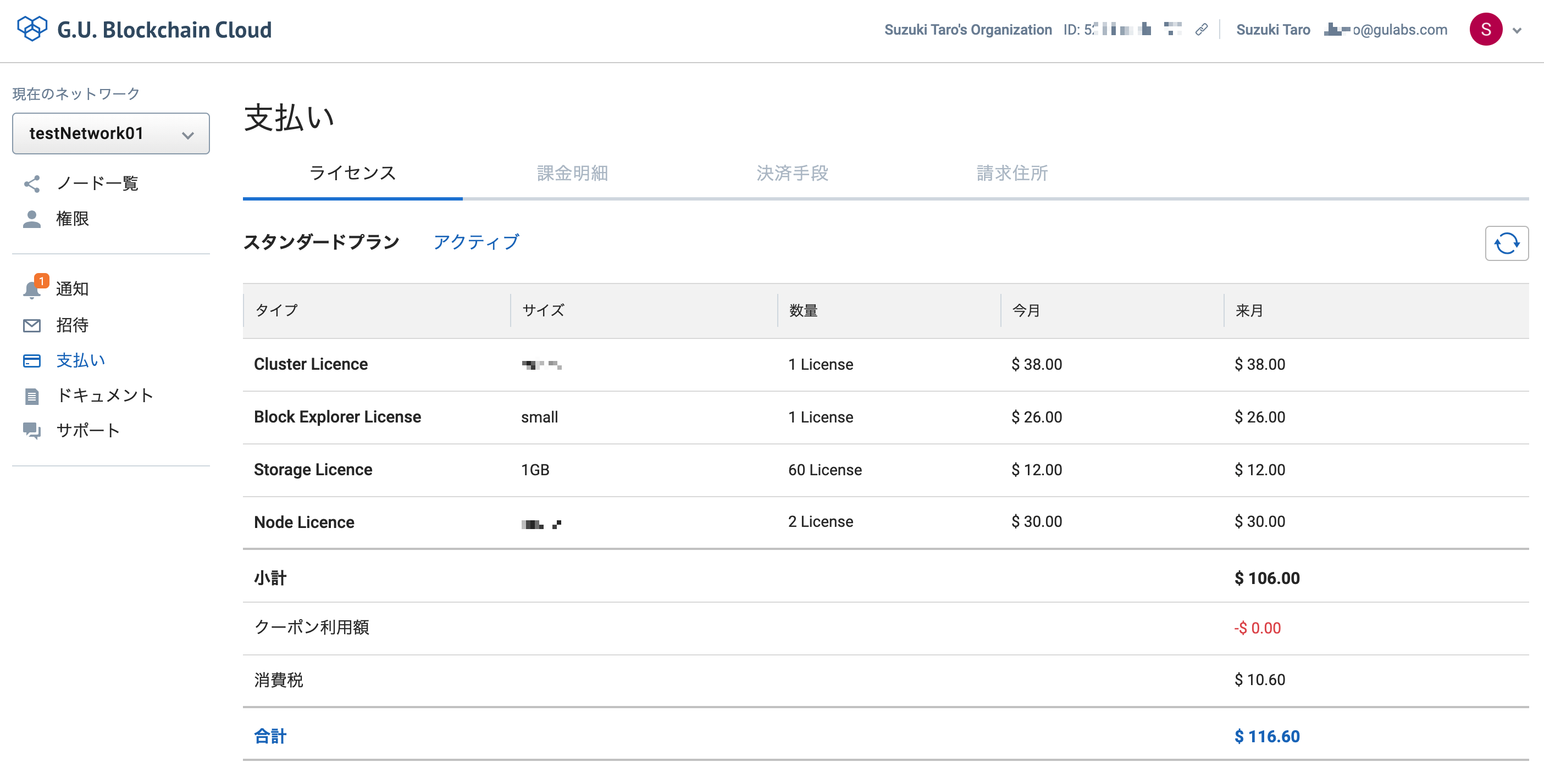Copy organization ID via link icon
1544x784 pixels.
(x=1201, y=29)
